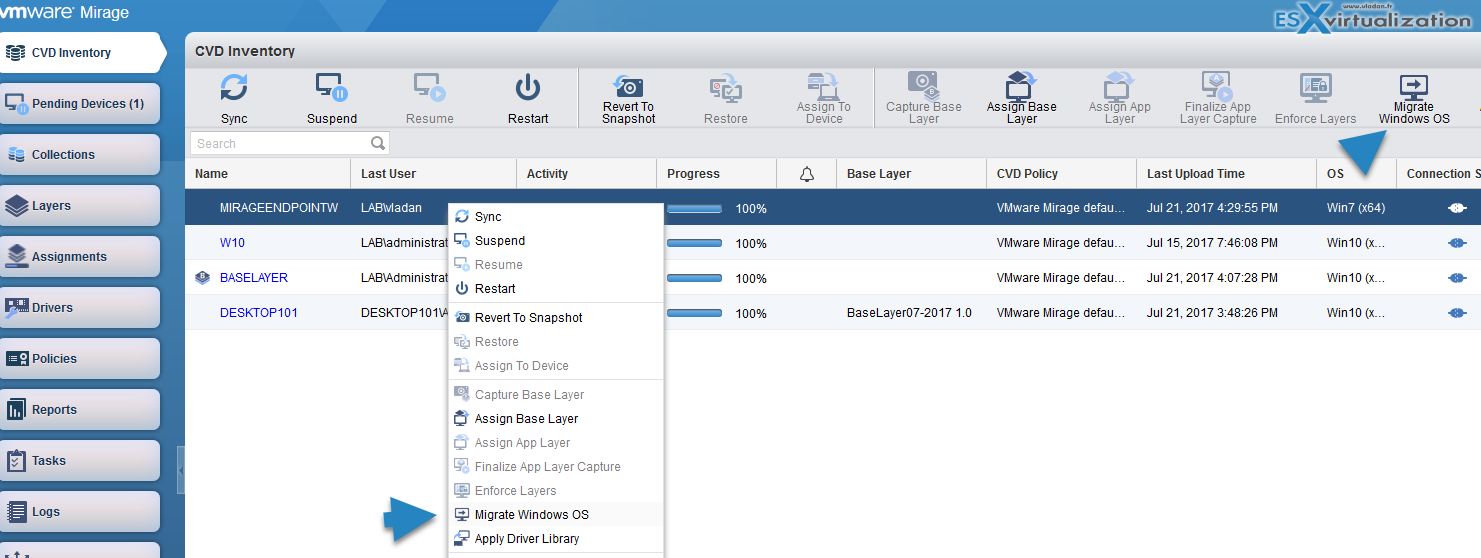Viewport: 1481px width, 558px height.
Task: Click the Restore toolbar icon
Action: click(726, 88)
